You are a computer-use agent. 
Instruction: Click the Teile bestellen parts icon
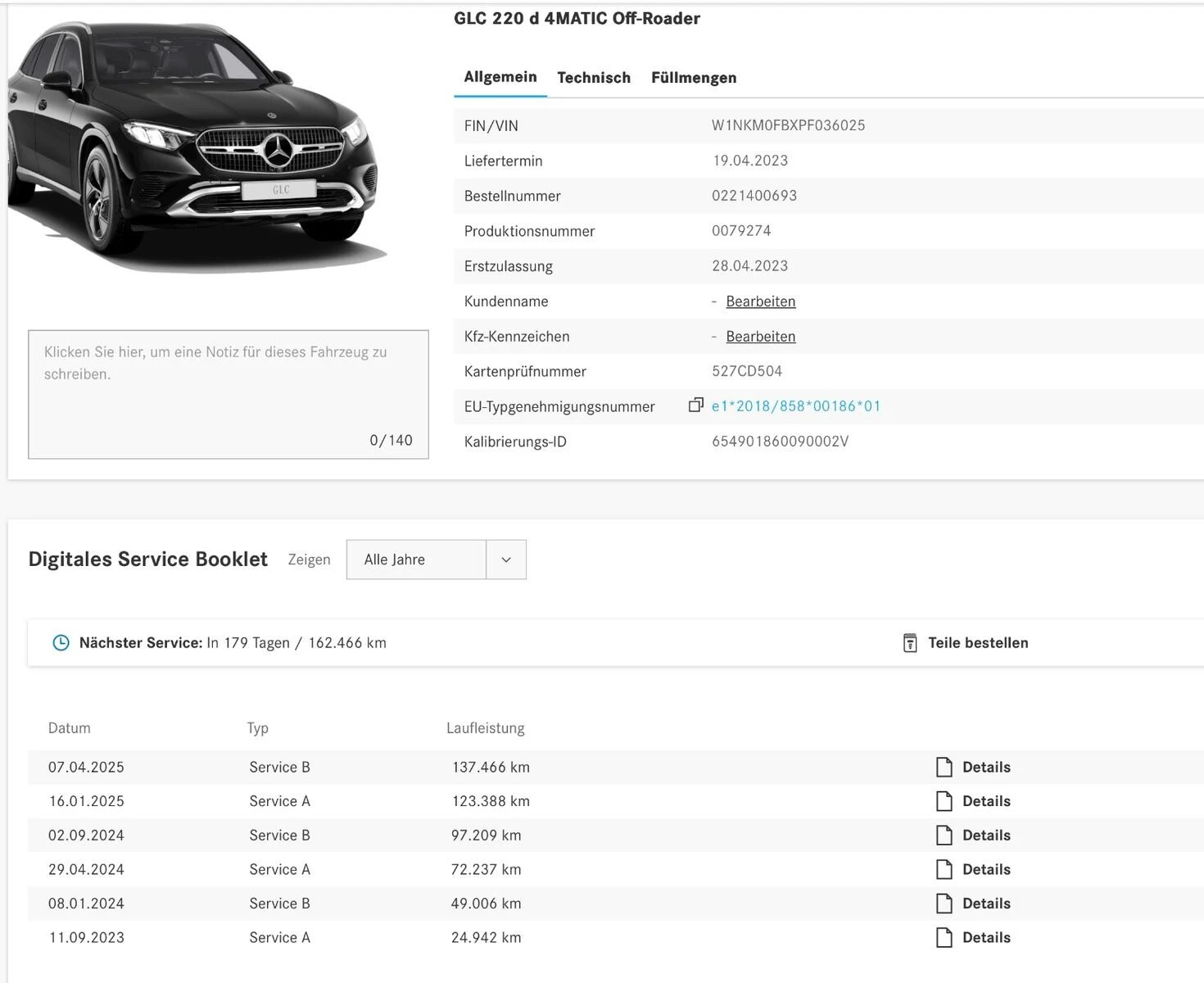pyautogui.click(x=909, y=642)
